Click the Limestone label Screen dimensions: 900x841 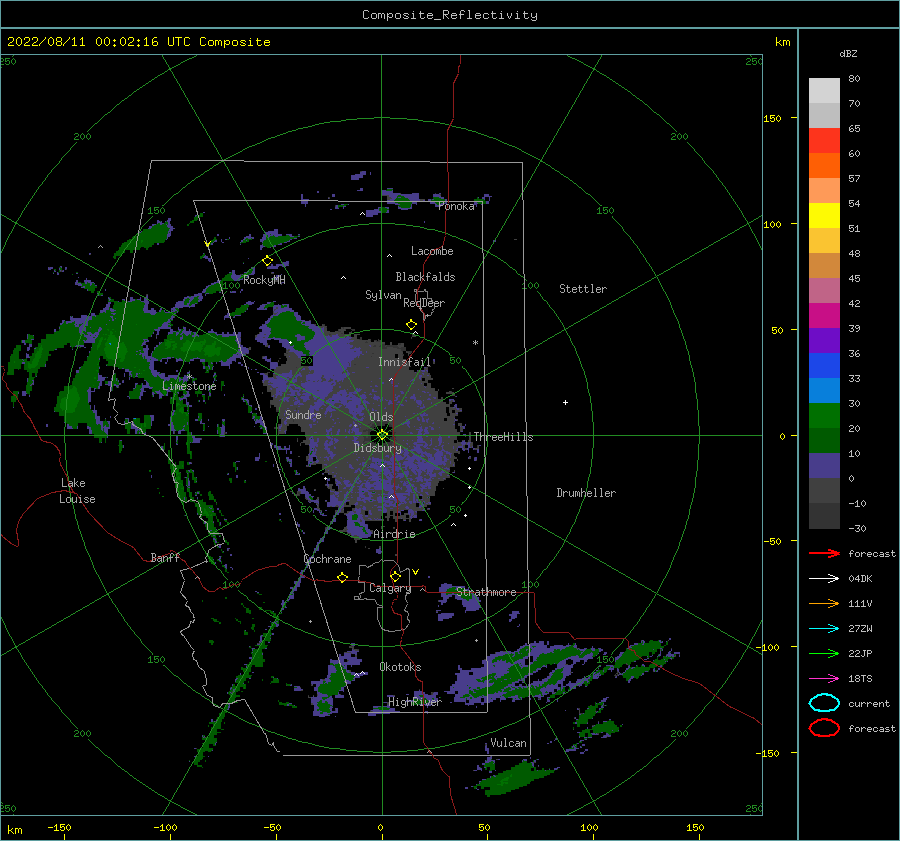(x=189, y=386)
